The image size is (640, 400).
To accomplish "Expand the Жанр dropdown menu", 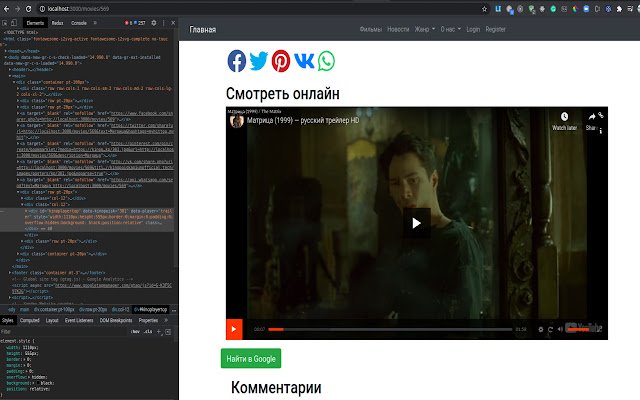I will (424, 29).
